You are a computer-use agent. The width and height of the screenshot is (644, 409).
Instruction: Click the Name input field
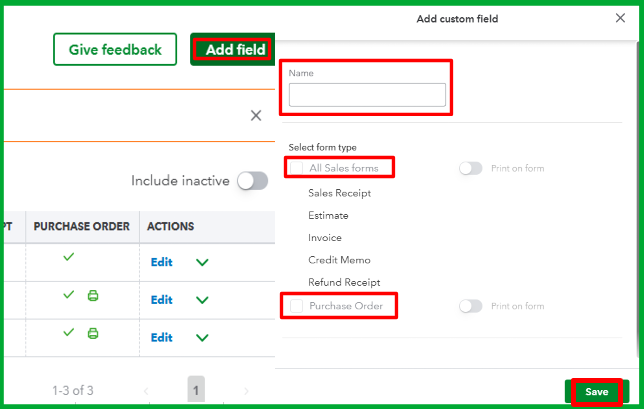click(x=367, y=95)
